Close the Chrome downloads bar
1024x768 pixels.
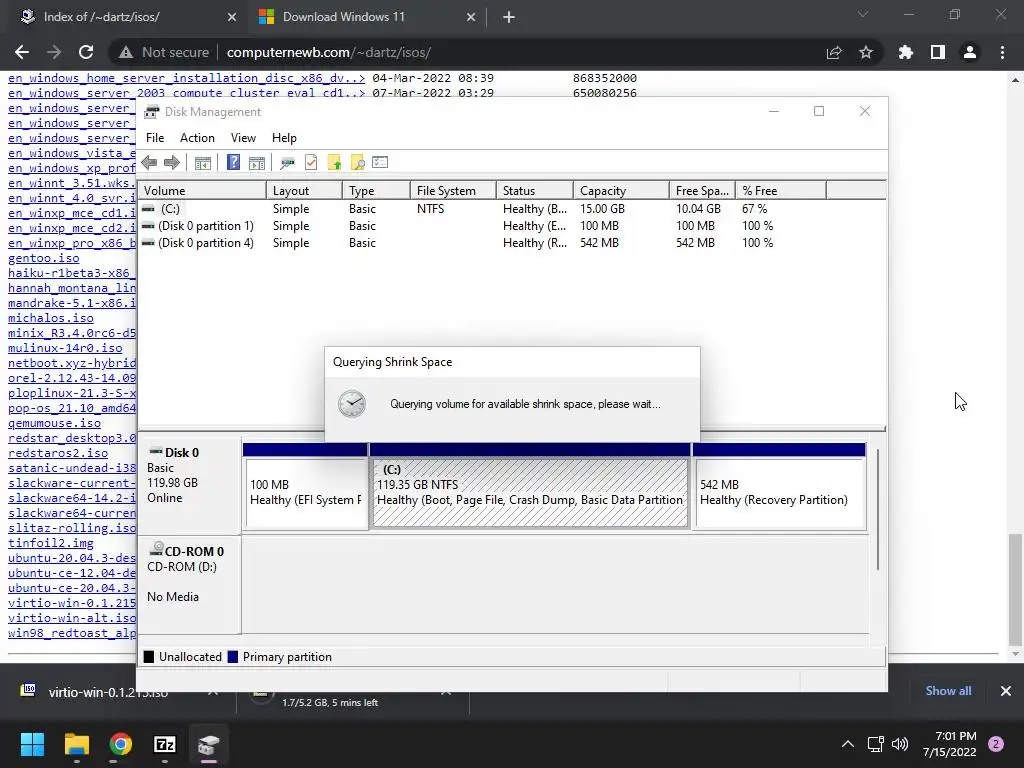(1006, 690)
